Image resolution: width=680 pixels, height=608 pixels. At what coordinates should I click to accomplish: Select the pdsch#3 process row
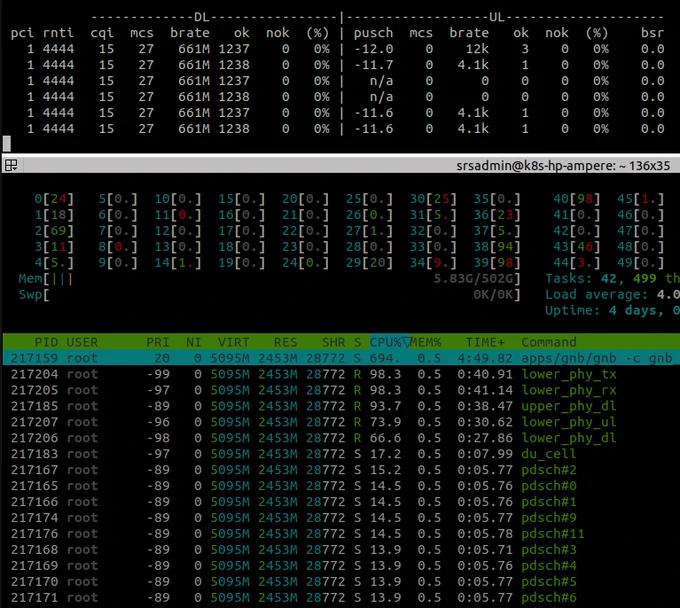click(341, 549)
